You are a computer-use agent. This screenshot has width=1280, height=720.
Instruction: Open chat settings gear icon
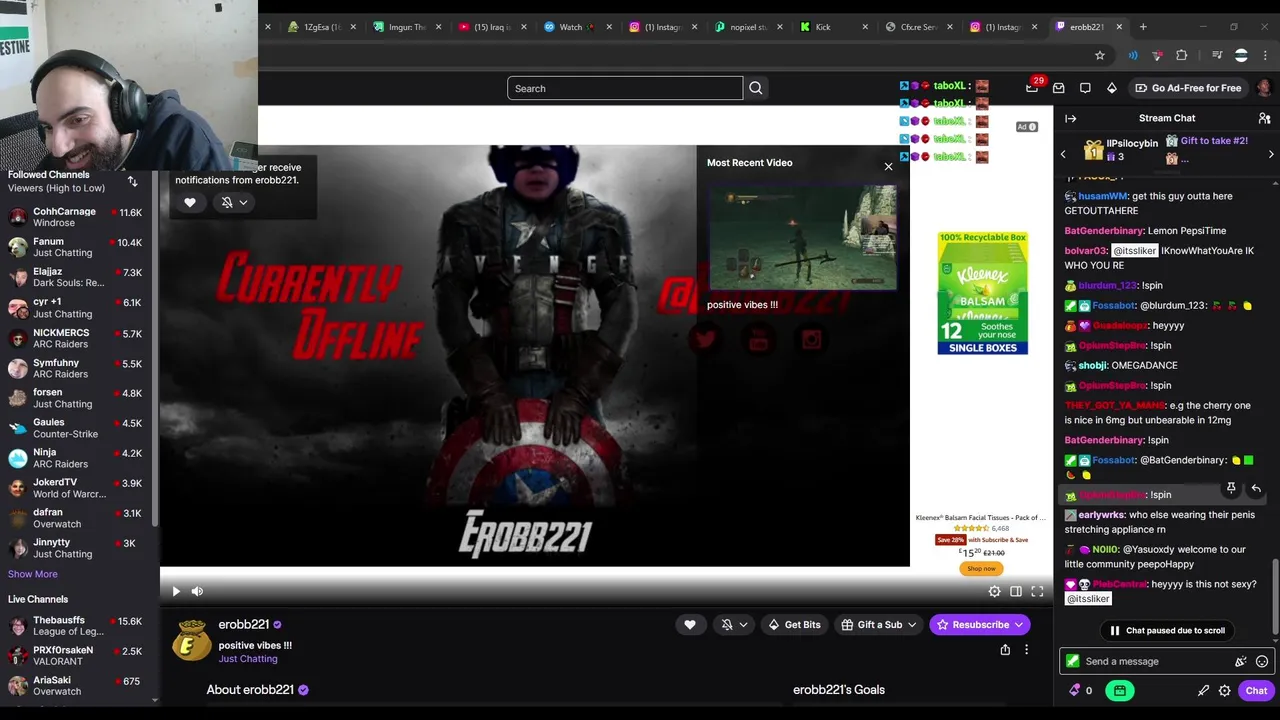(x=1224, y=690)
